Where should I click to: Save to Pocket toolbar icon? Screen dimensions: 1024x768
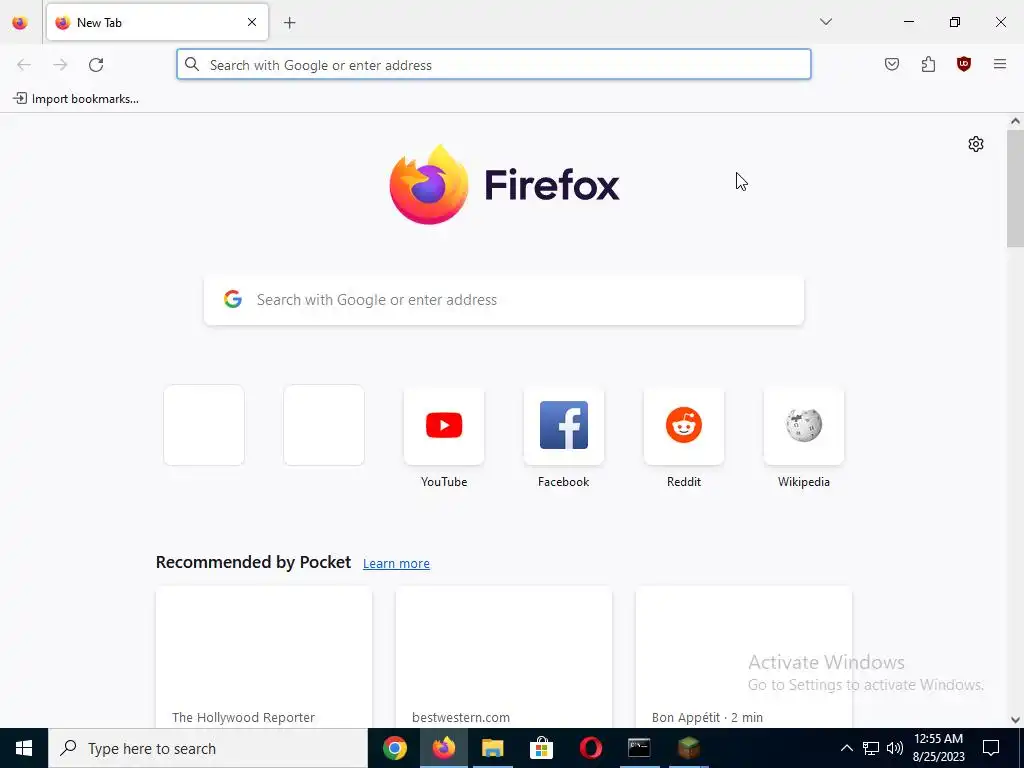[891, 64]
